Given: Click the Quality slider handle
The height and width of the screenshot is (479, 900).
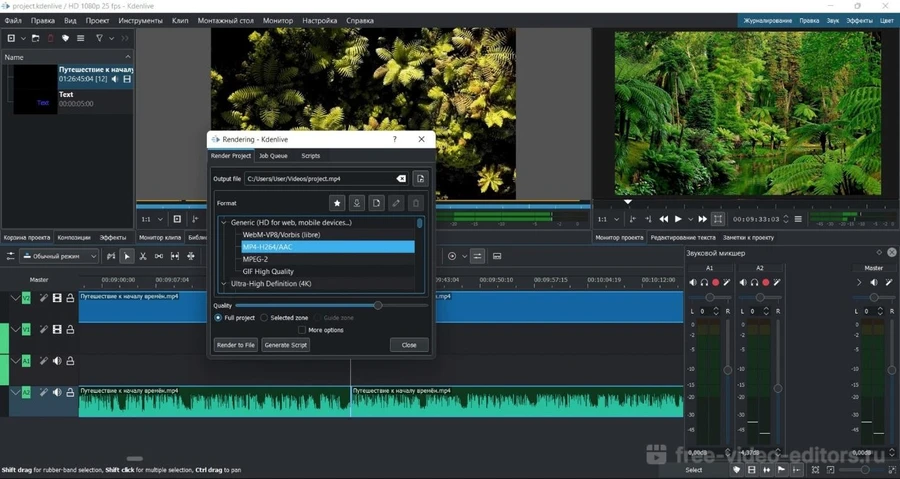Looking at the screenshot, I should pyautogui.click(x=377, y=305).
